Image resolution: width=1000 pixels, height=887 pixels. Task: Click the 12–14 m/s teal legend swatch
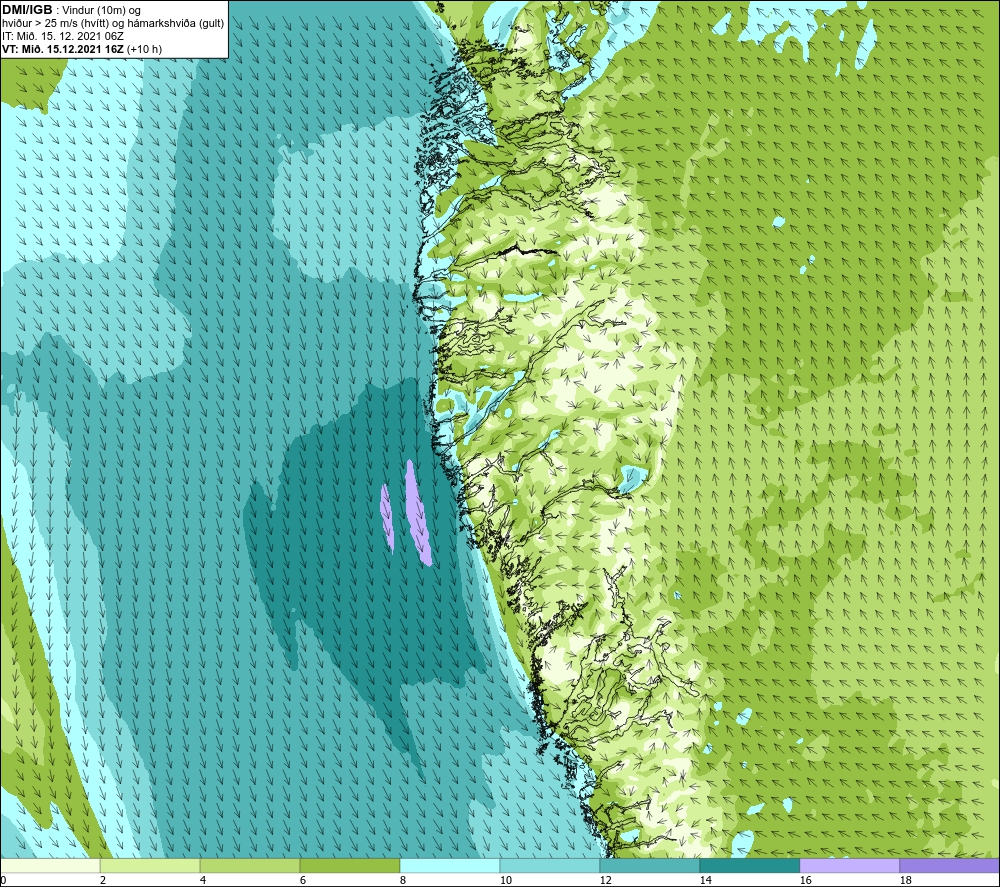point(649,865)
